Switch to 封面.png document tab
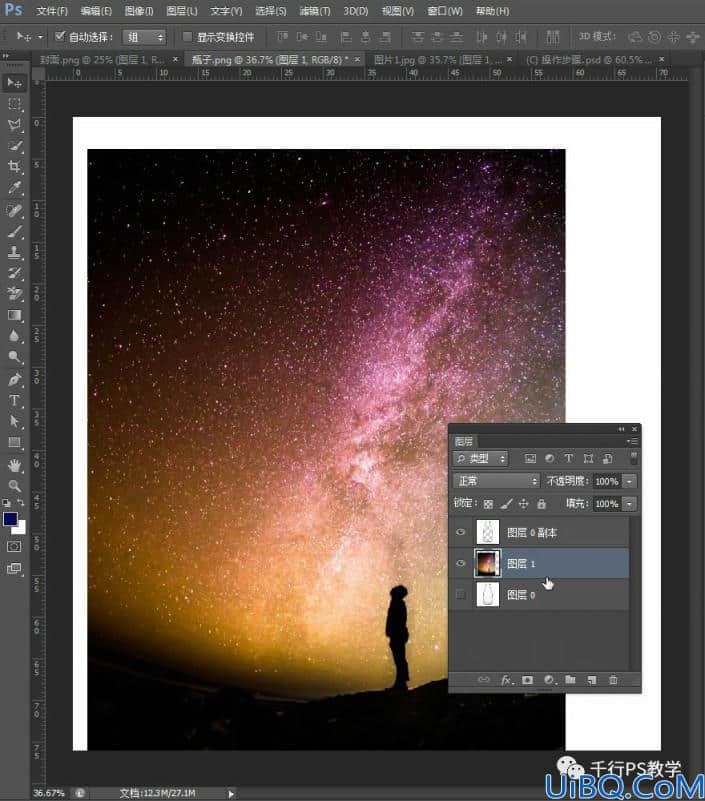Viewport: 705px width, 801px height. 102,60
